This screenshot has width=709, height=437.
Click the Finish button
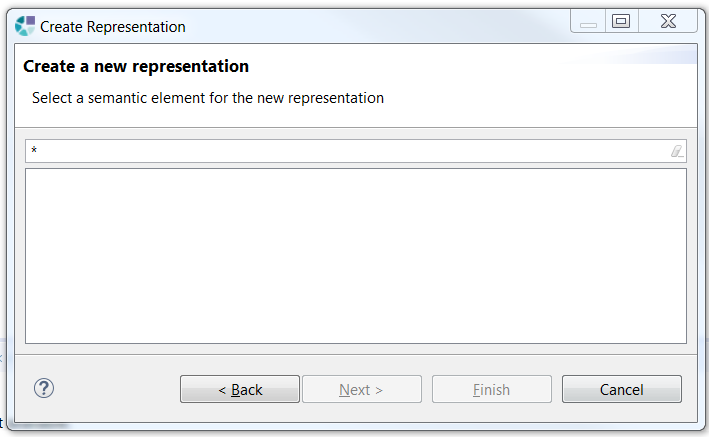[491, 389]
